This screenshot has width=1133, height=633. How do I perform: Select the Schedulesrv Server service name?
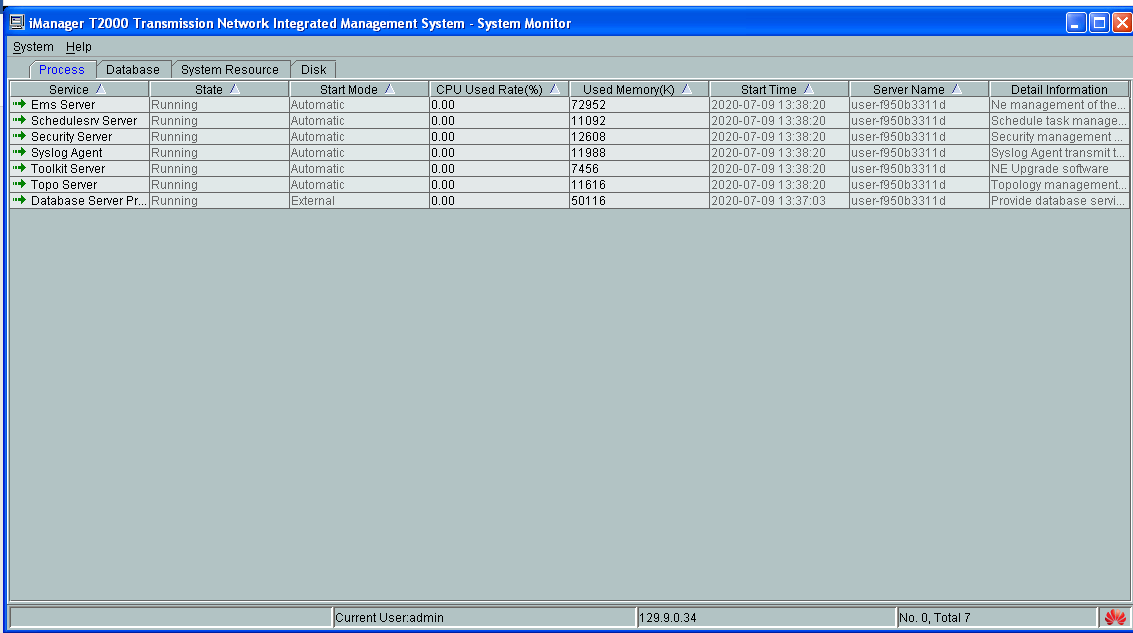tap(84, 121)
